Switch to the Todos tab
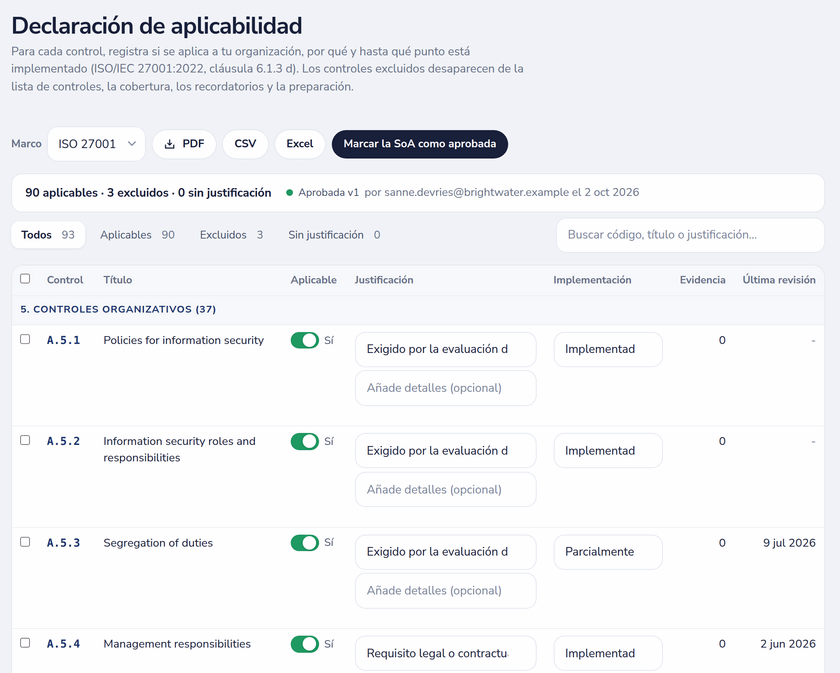 click(x=48, y=235)
